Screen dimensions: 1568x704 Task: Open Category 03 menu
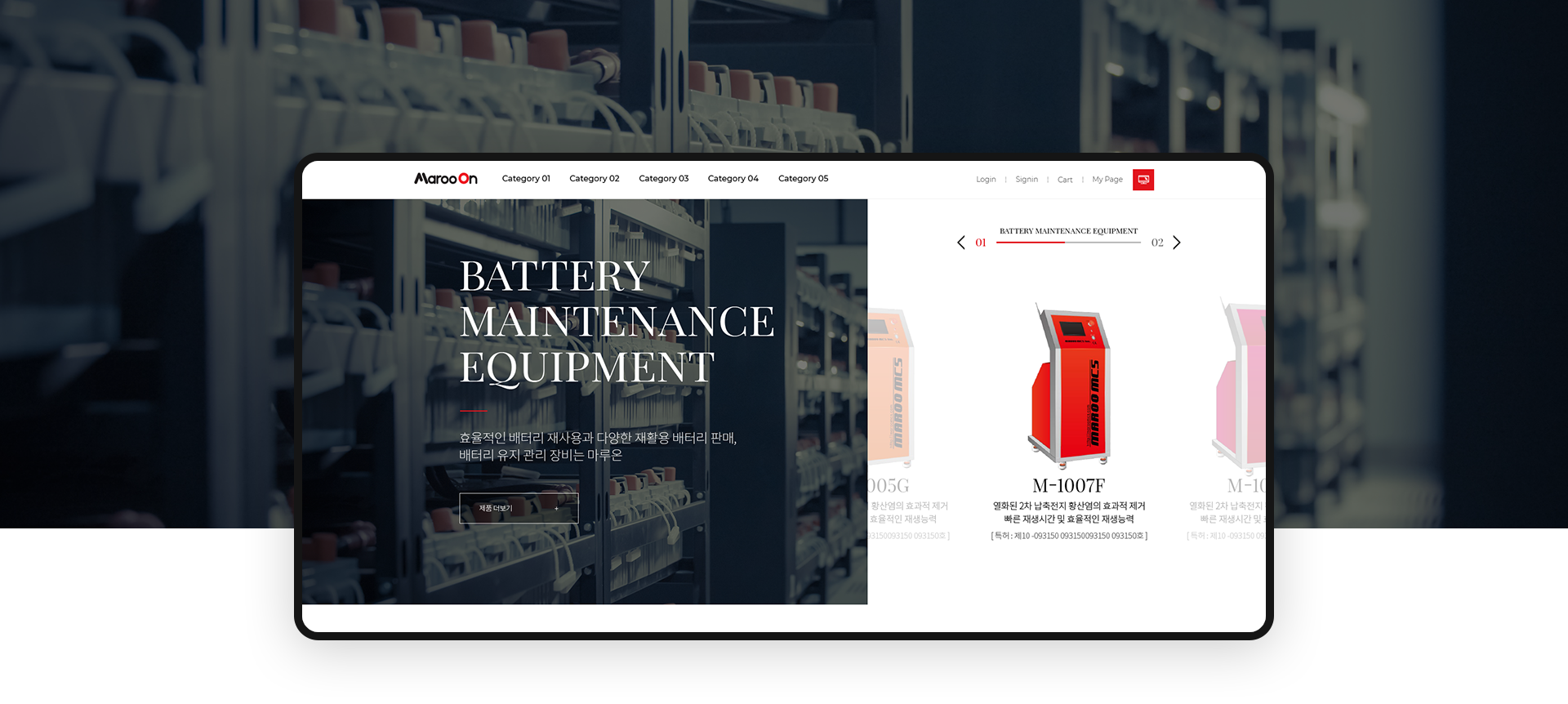664,179
